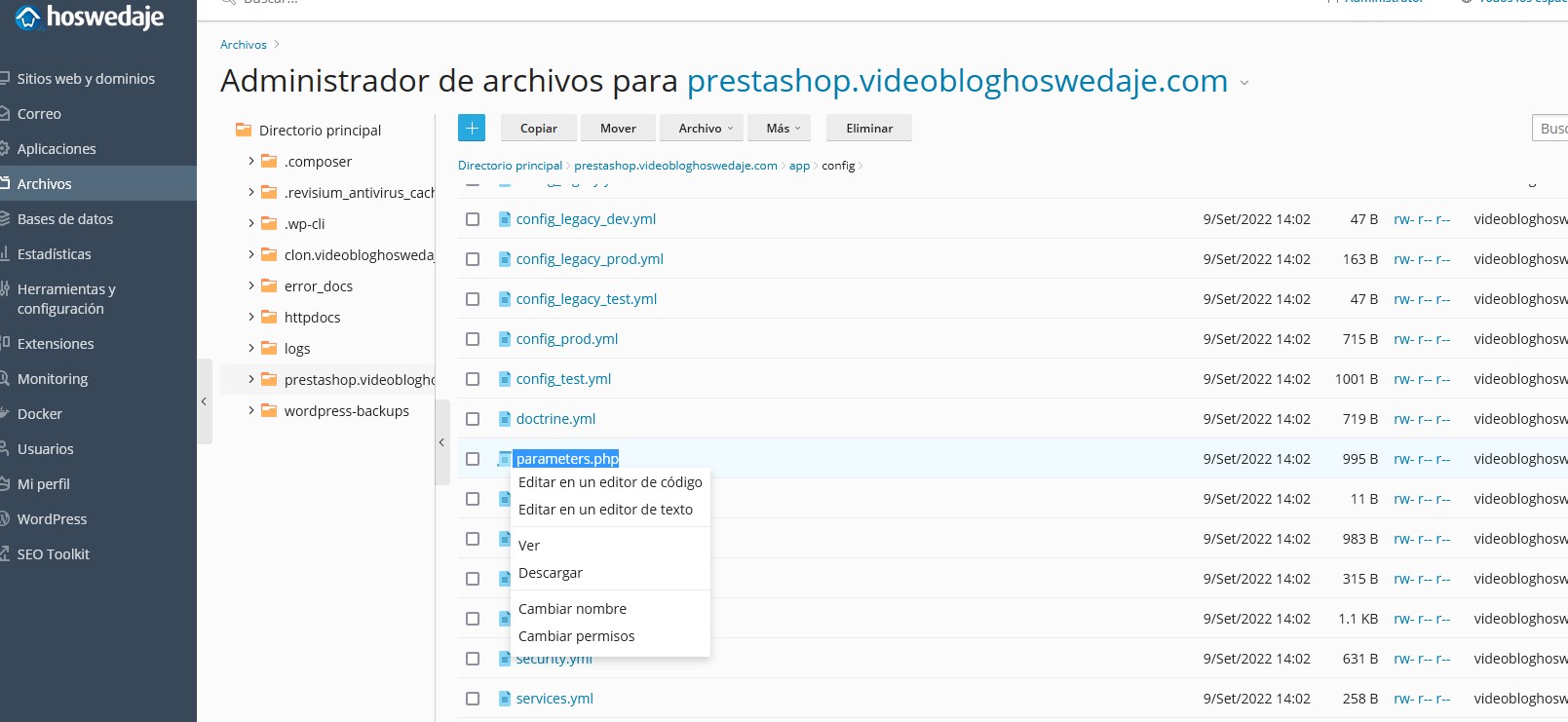The image size is (1568, 722).
Task: Click permissions rw- r-- r-- for doctrine.yml
Action: (x=1422, y=419)
